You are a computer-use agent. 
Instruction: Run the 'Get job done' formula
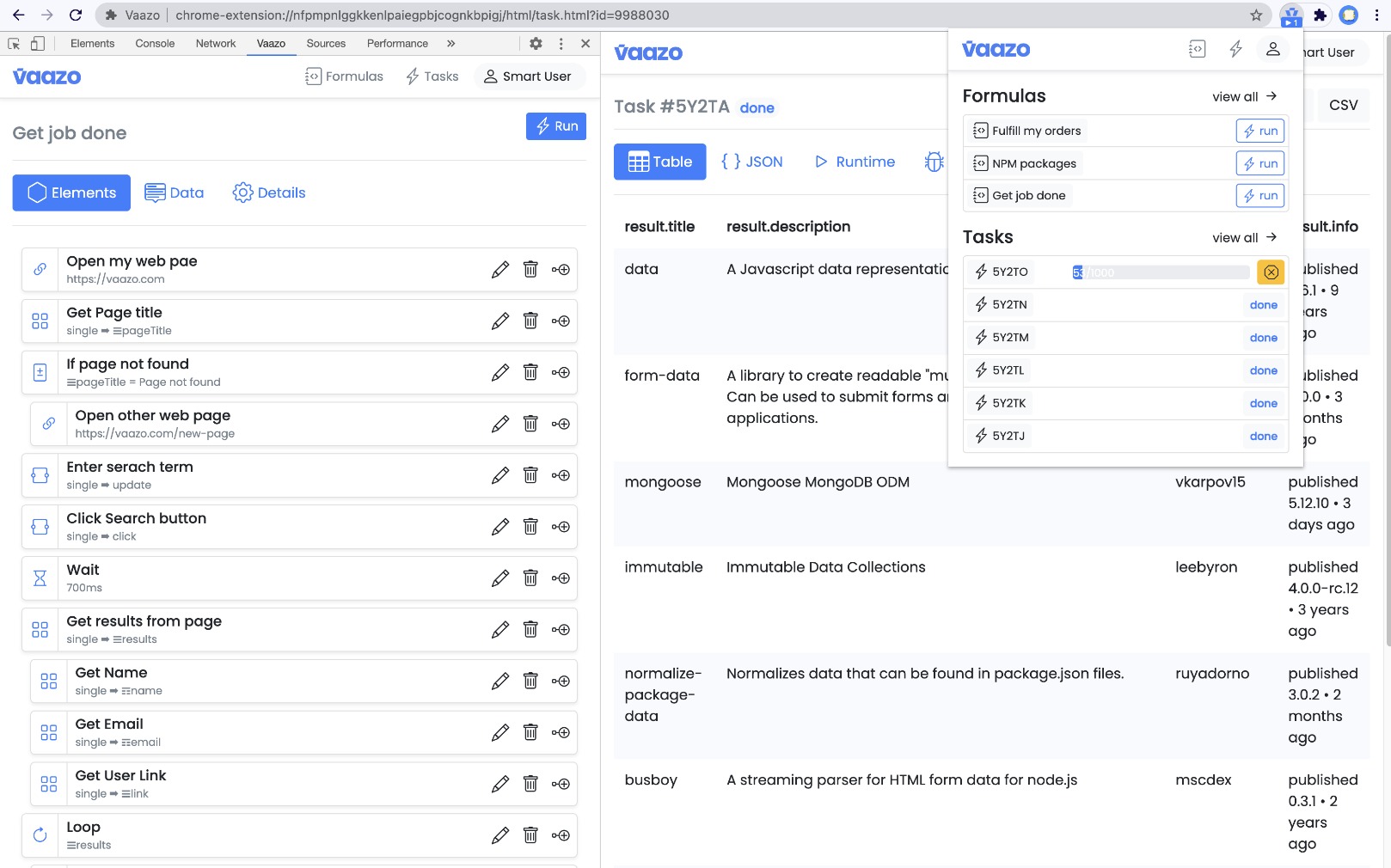1259,196
